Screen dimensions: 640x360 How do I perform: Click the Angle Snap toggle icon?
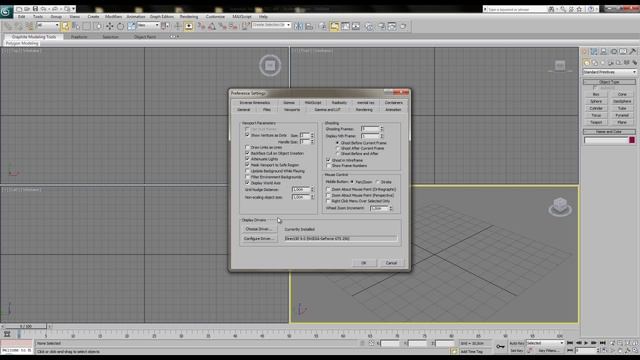pos(212,26)
